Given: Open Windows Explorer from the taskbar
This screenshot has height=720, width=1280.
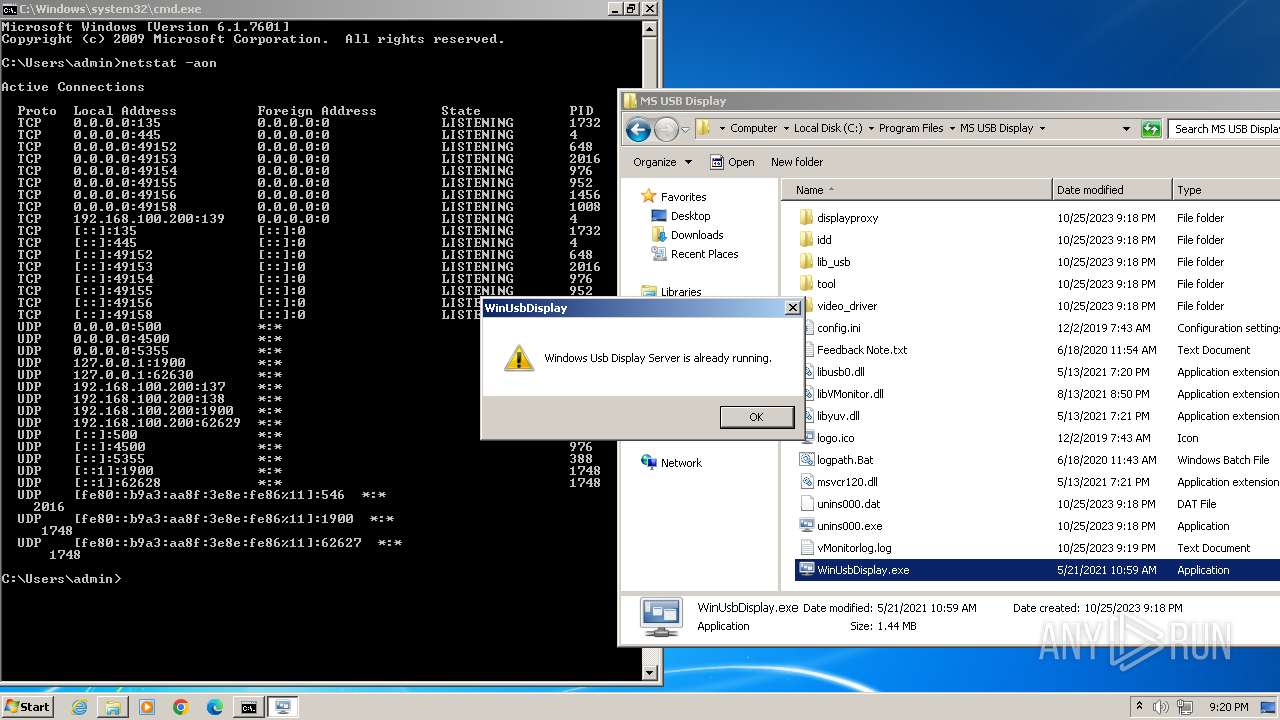Looking at the screenshot, I should (113, 707).
